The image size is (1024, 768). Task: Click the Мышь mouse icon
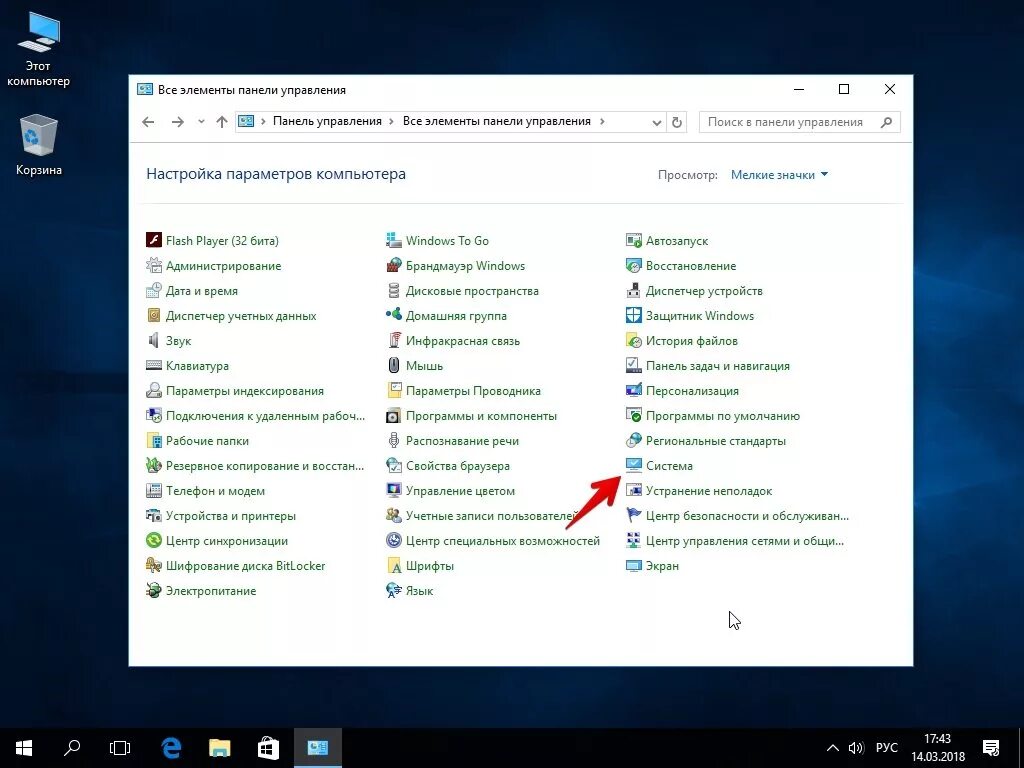click(394, 366)
